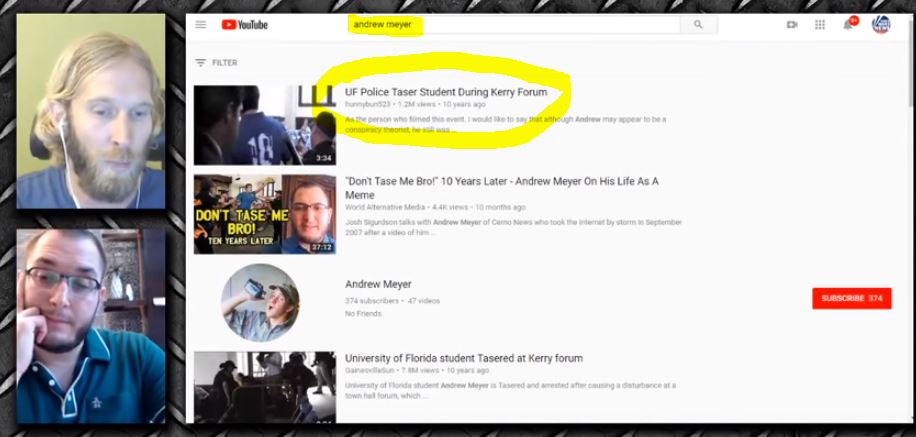Click the "7.8M views" text

click(420, 370)
